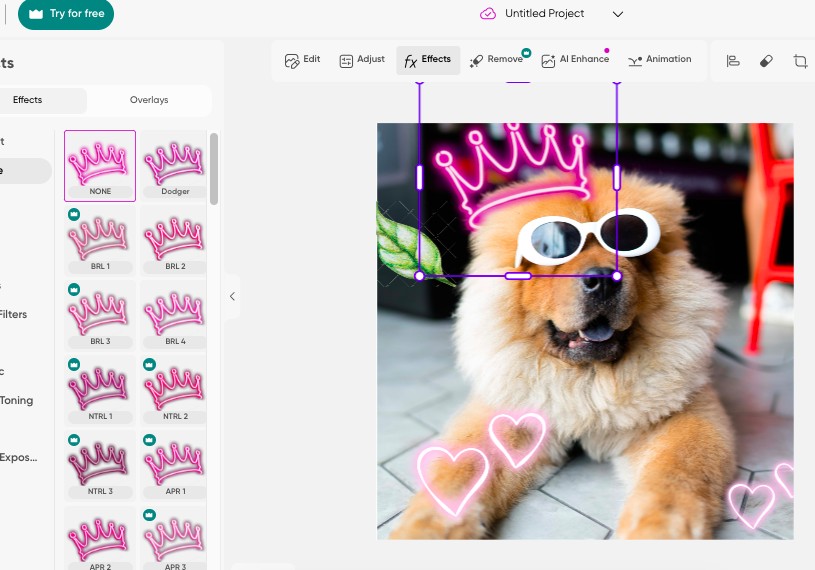The height and width of the screenshot is (570, 815).
Task: Click the premium badge on the Remove tool
Action: pyautogui.click(x=526, y=52)
